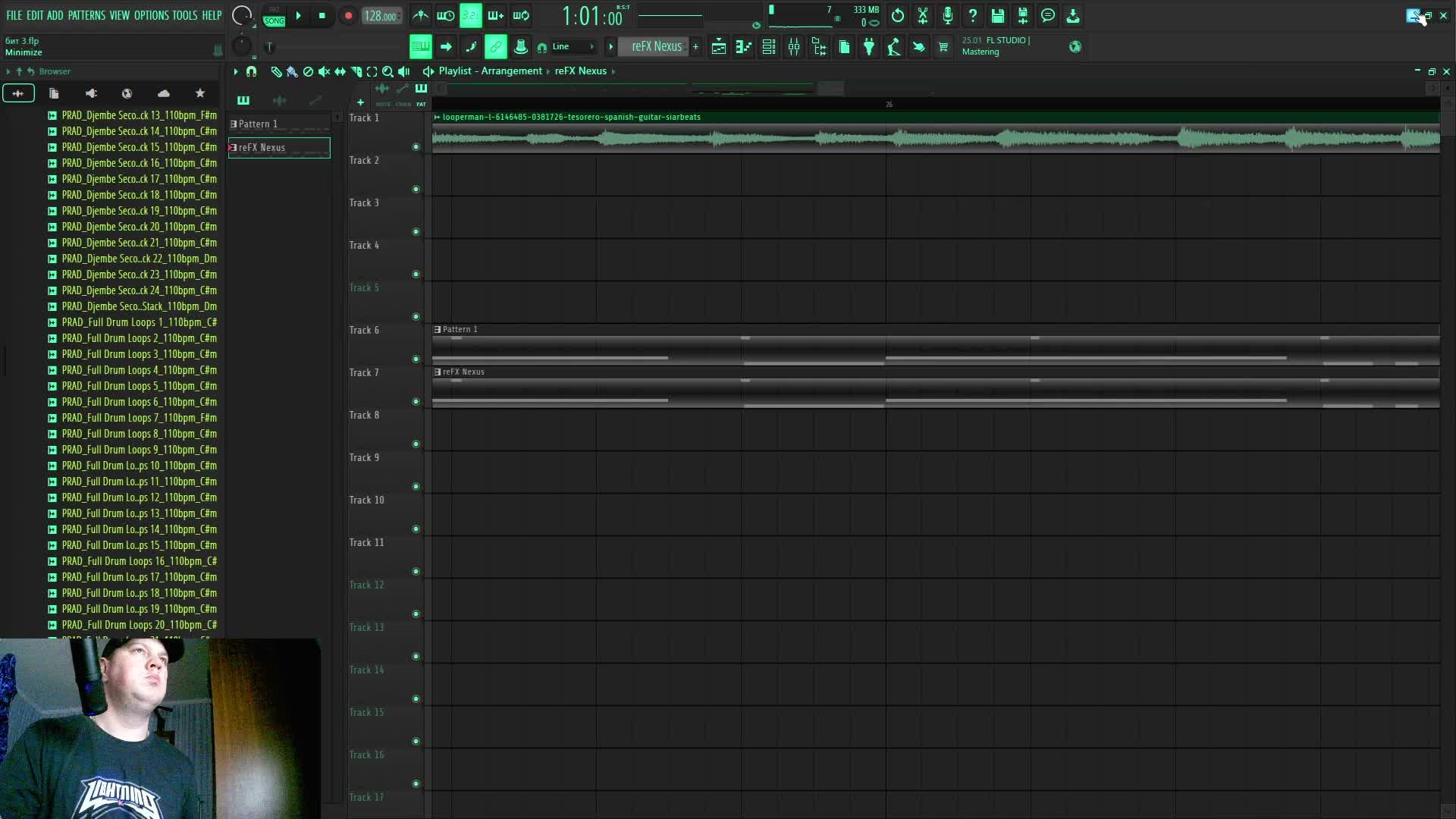Click the scissors audio editor icon

point(922,15)
